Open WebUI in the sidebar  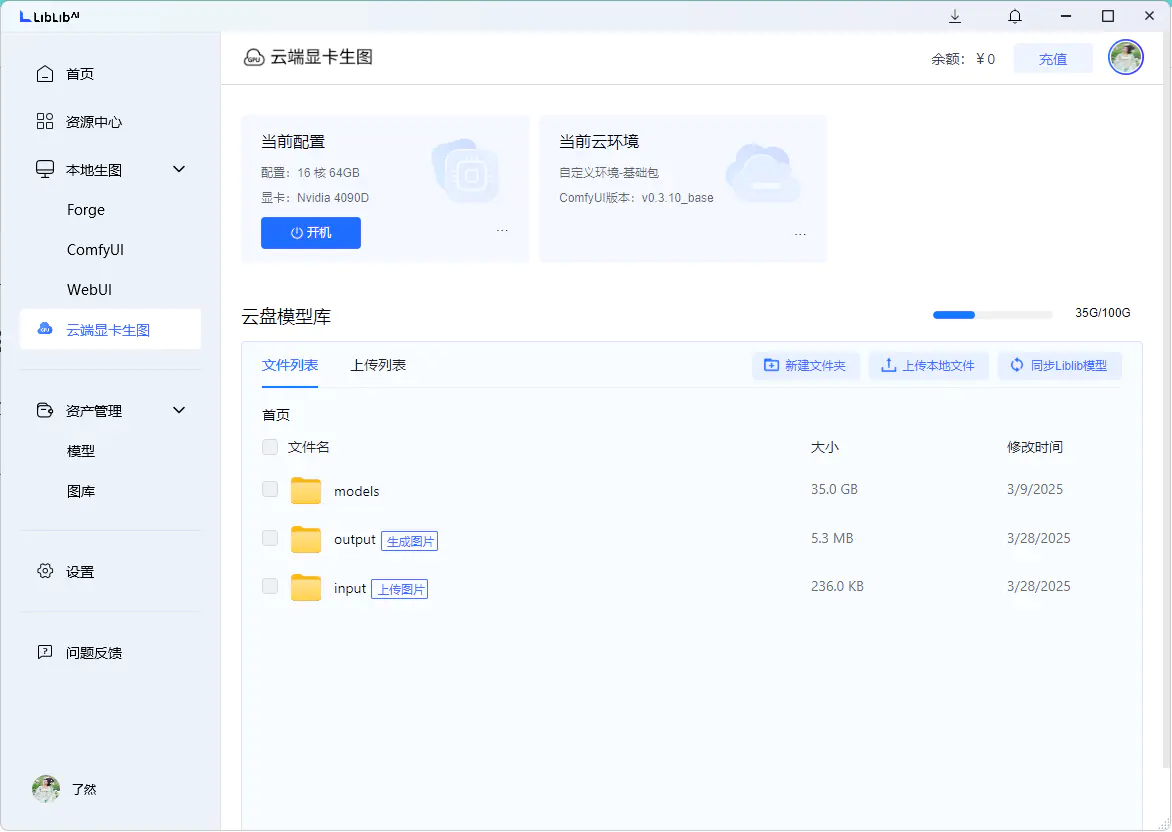89,289
